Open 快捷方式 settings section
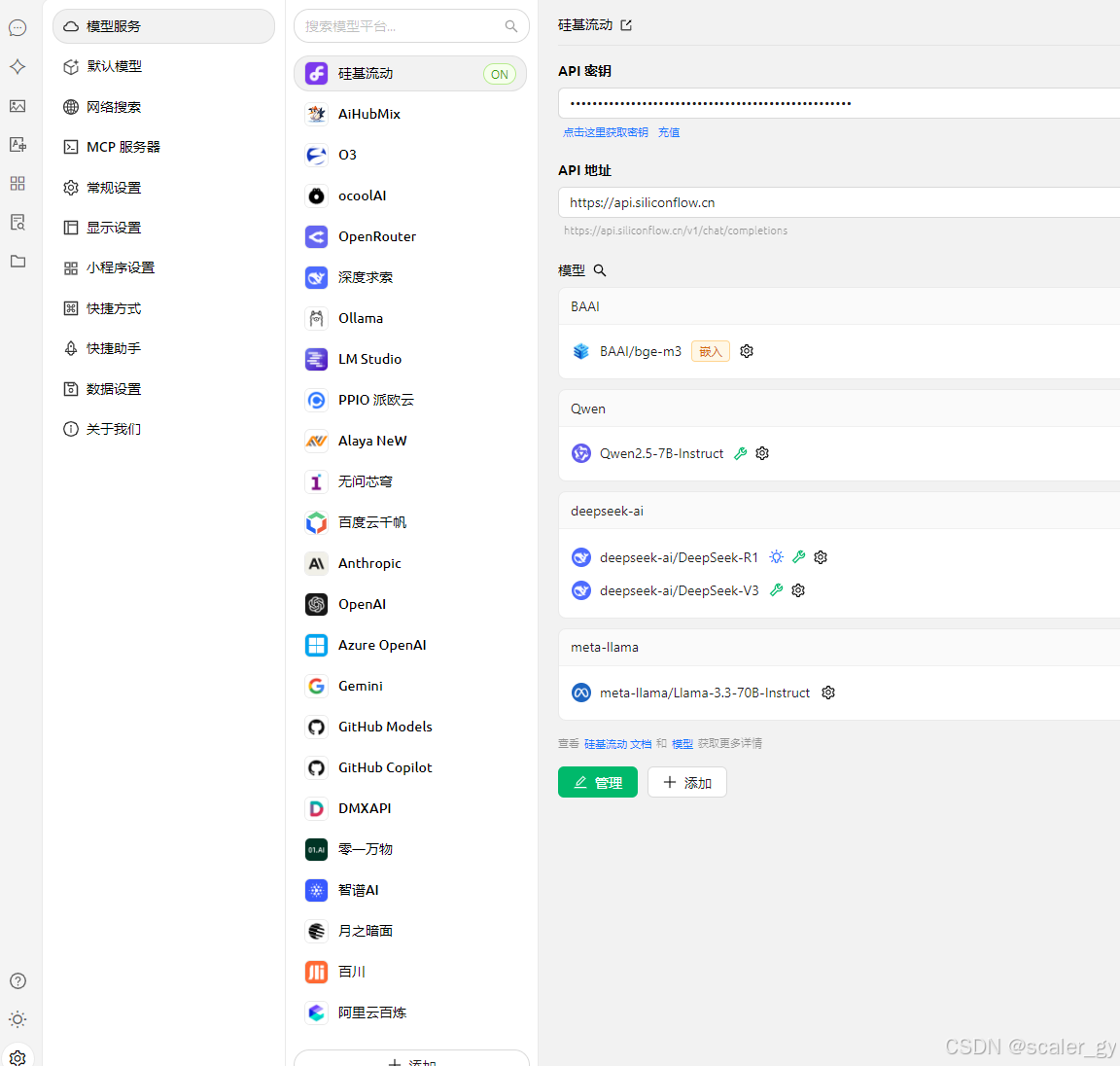 point(163,308)
